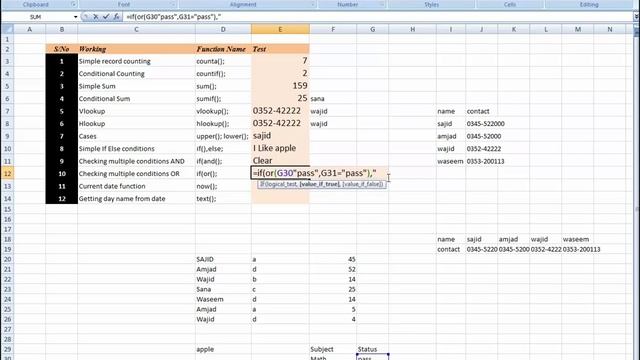The height and width of the screenshot is (360, 640).
Task: Click the 'Function Name' header cell
Action: [223, 49]
